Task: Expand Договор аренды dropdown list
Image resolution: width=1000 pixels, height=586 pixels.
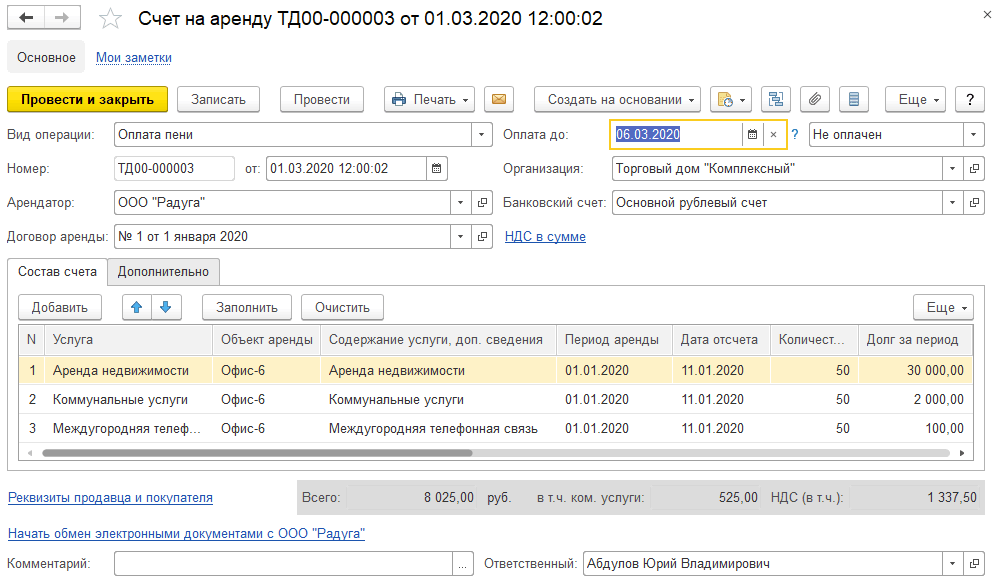Action: [x=460, y=237]
